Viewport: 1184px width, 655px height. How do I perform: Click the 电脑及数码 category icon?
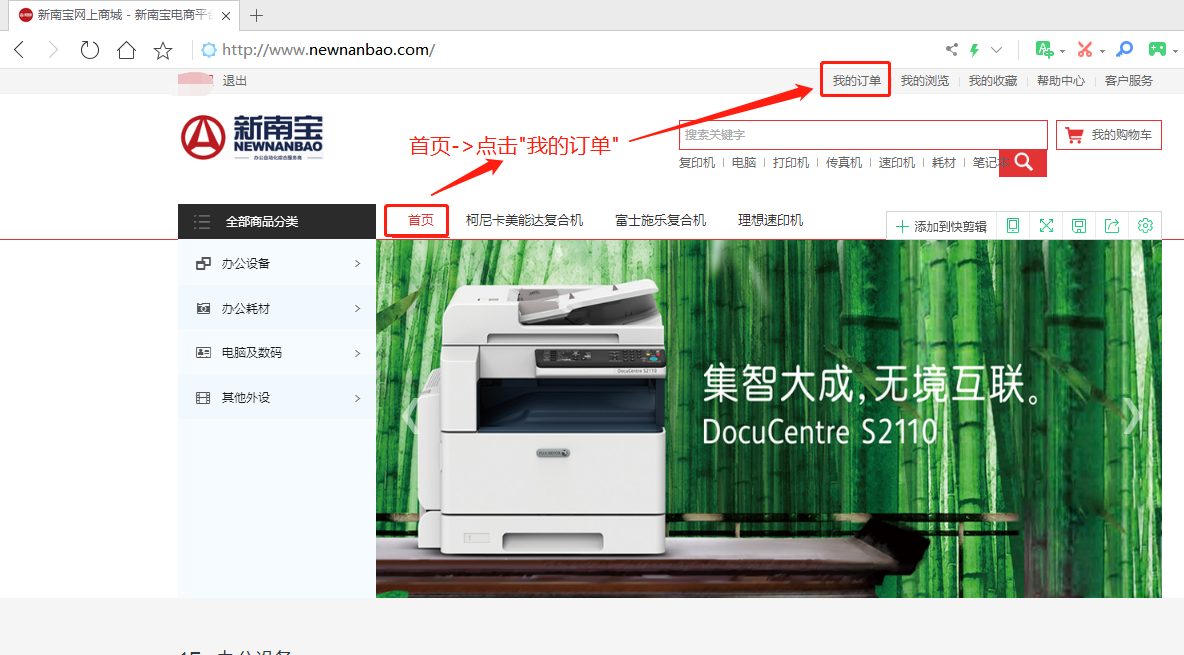[x=203, y=353]
